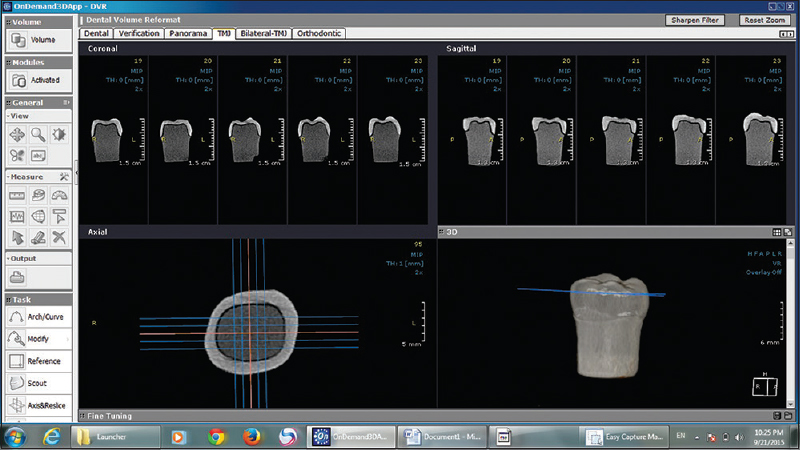Activate the Zoom magnifier tool
This screenshot has height=450, width=800.
[38, 133]
